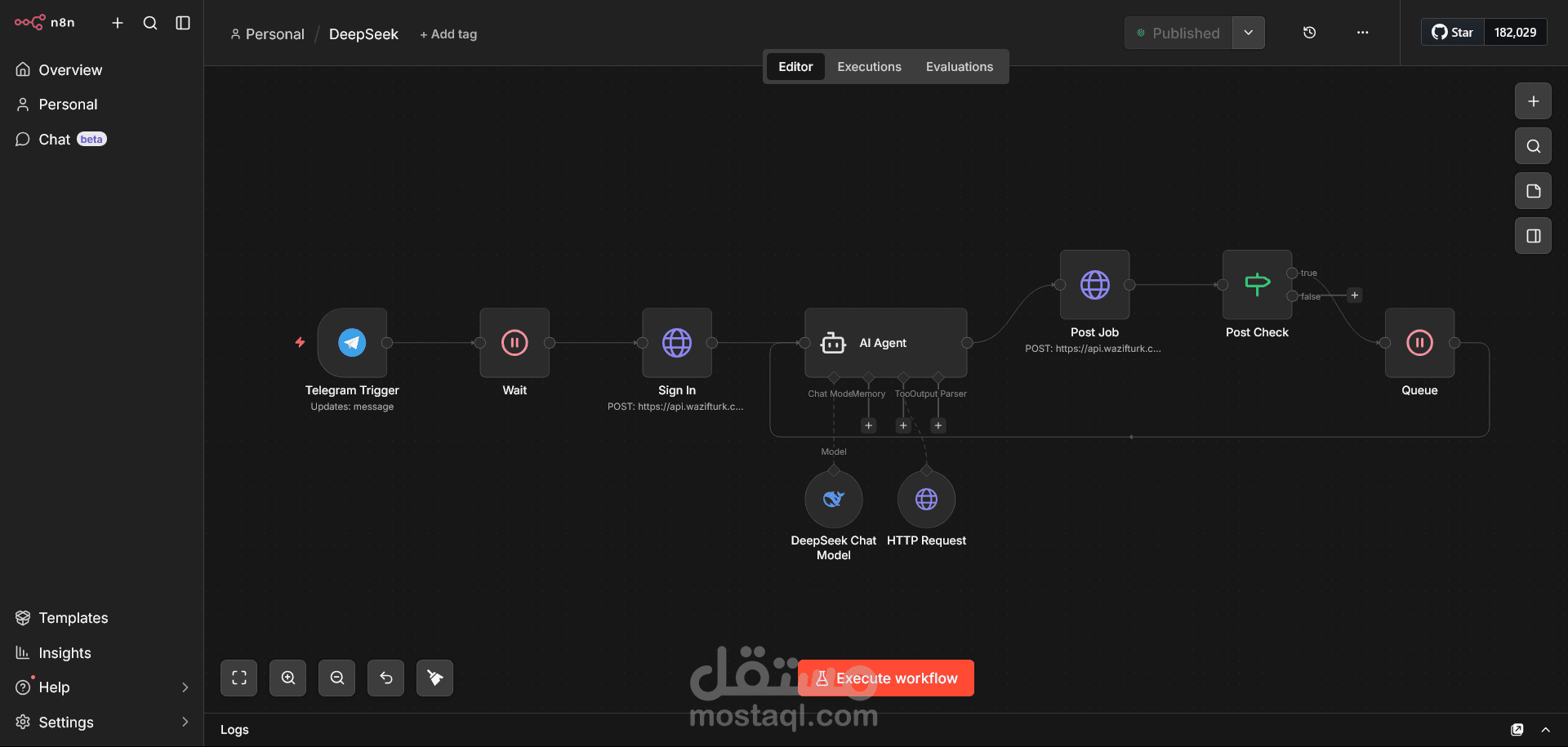
Task: Open workflow version history
Action: 1309,33
